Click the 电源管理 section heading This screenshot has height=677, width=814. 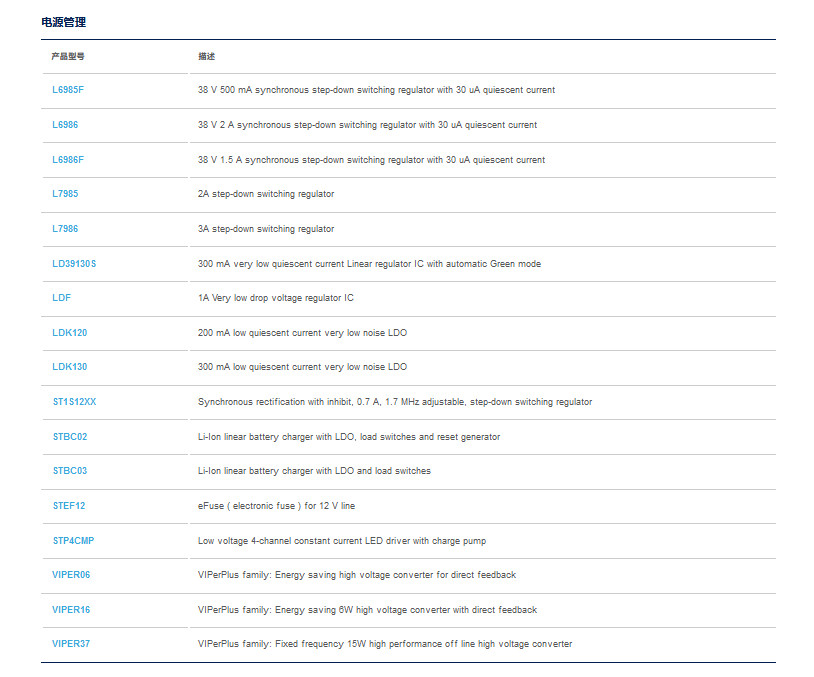[63, 22]
